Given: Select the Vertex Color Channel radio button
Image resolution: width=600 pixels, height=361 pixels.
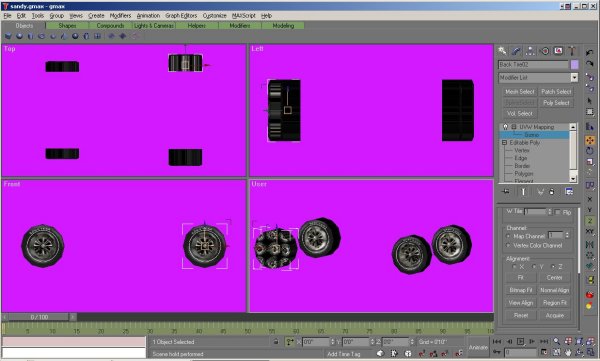Looking at the screenshot, I should point(509,245).
